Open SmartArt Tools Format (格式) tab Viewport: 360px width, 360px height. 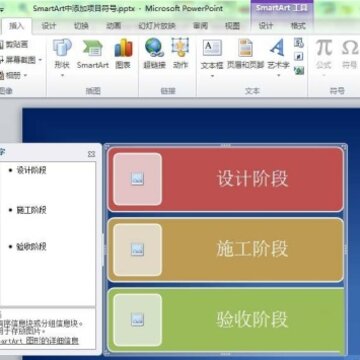click(298, 26)
